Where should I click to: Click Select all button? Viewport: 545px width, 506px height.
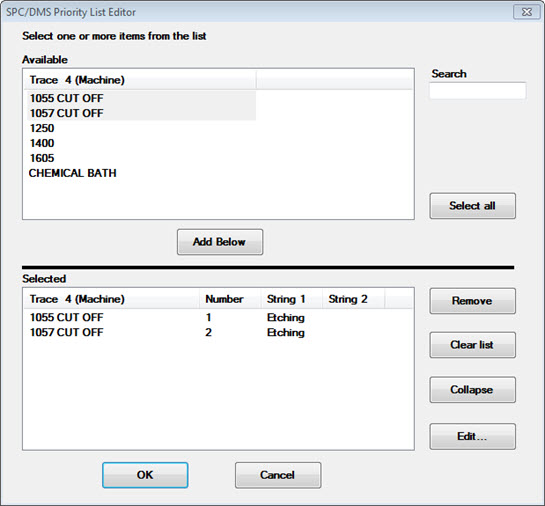click(x=472, y=206)
